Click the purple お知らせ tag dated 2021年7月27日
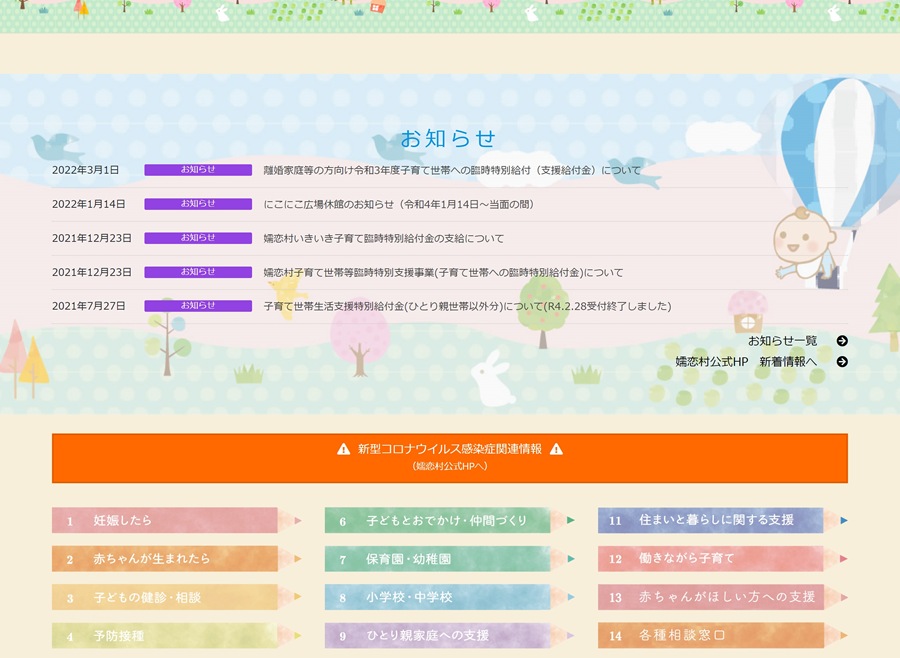 [198, 306]
